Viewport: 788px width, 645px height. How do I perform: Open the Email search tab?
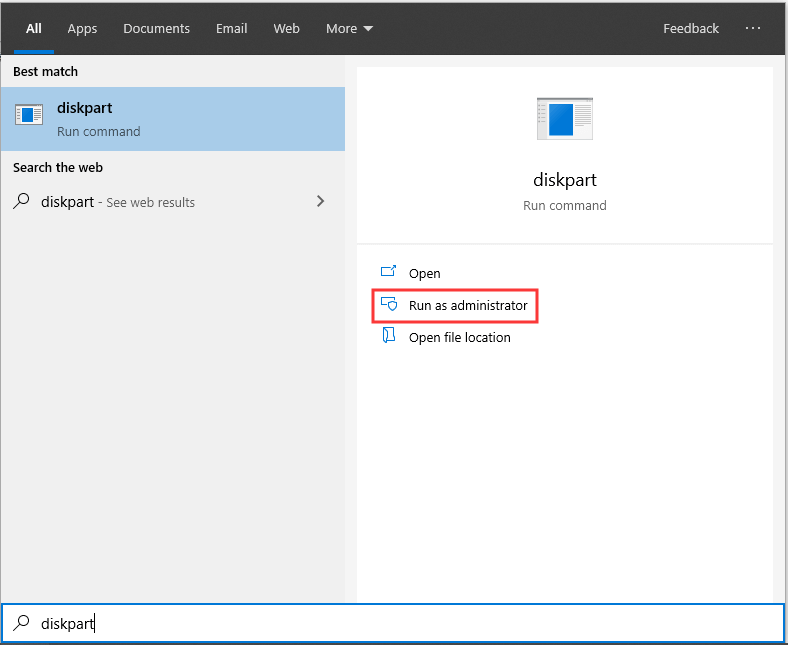(232, 29)
